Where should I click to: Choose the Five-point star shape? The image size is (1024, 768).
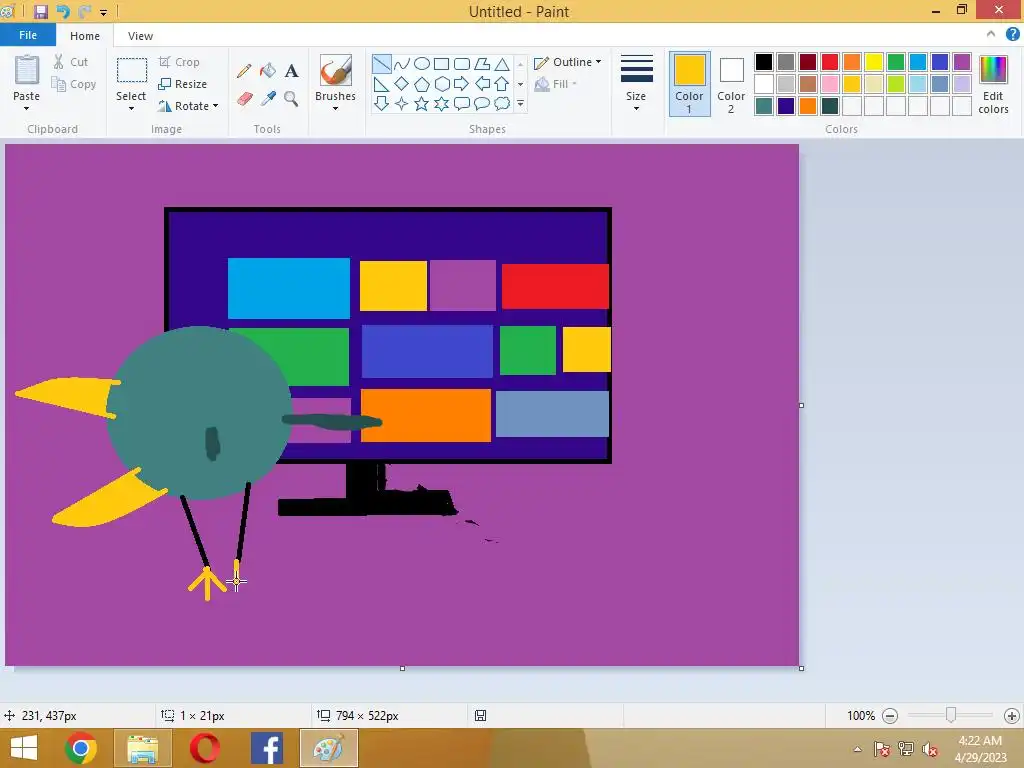coord(422,103)
